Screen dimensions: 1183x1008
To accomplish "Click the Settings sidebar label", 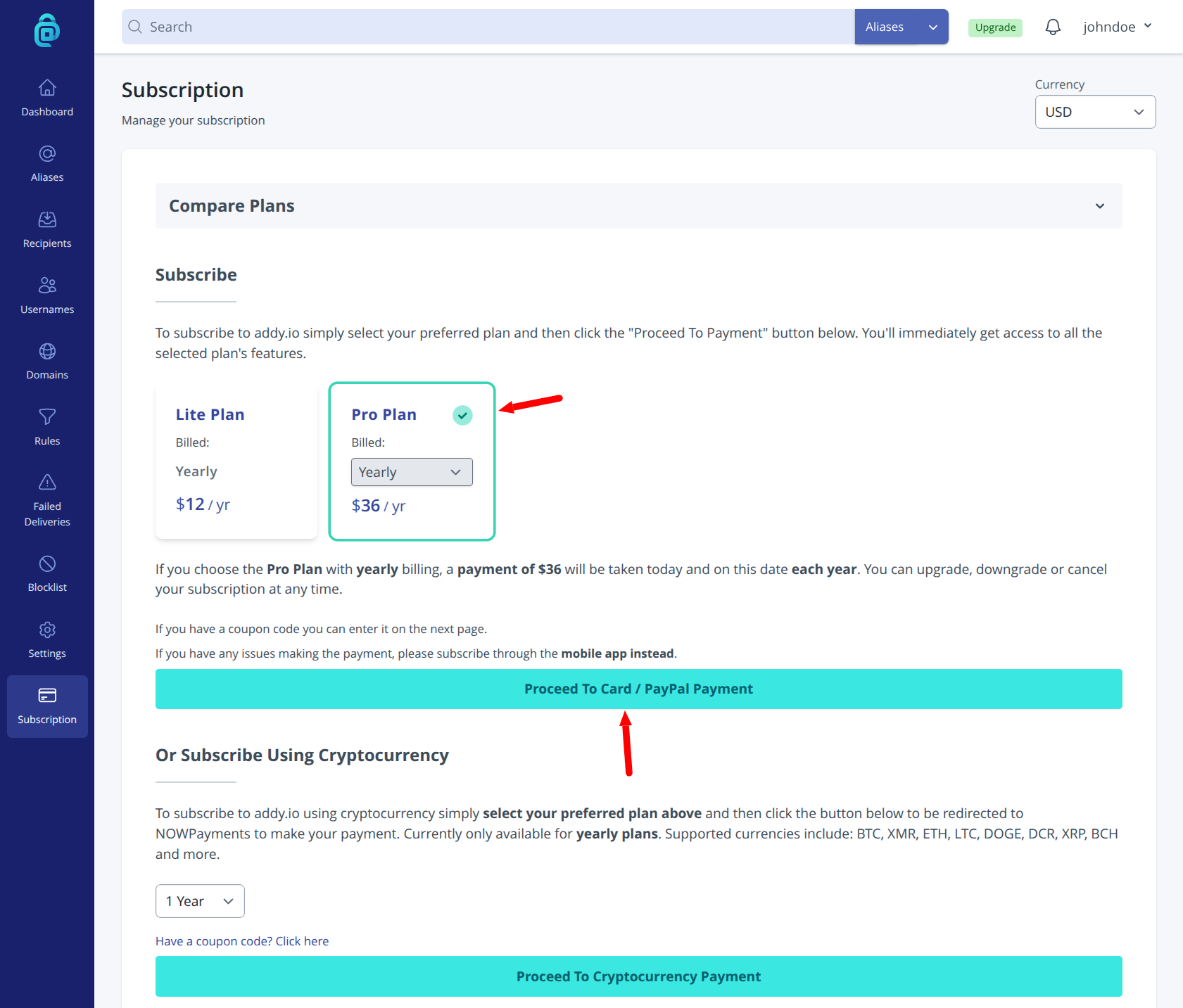I will 47,653.
